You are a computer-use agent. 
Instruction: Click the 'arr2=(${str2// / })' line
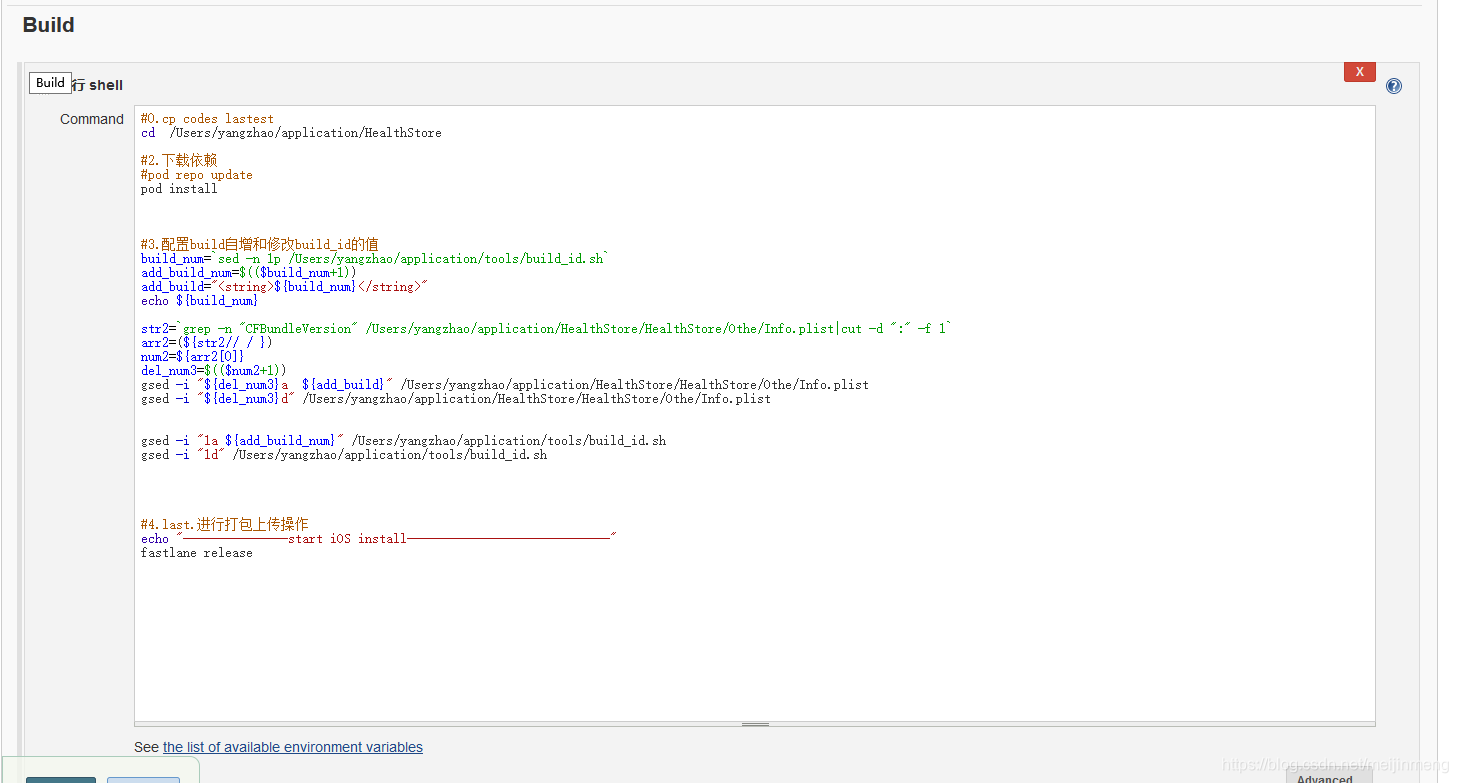(x=207, y=343)
